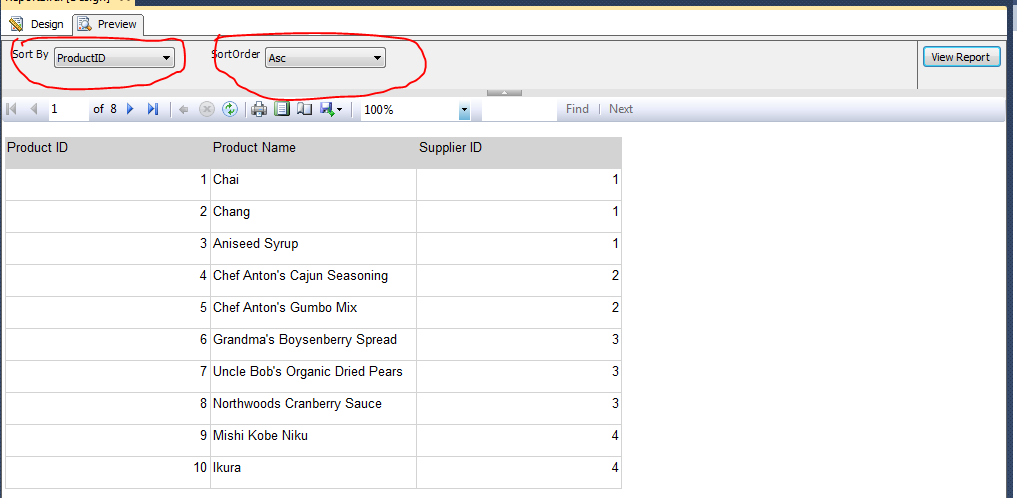Open zoom 100% dropdown arrow
This screenshot has width=1017, height=498.
[464, 110]
